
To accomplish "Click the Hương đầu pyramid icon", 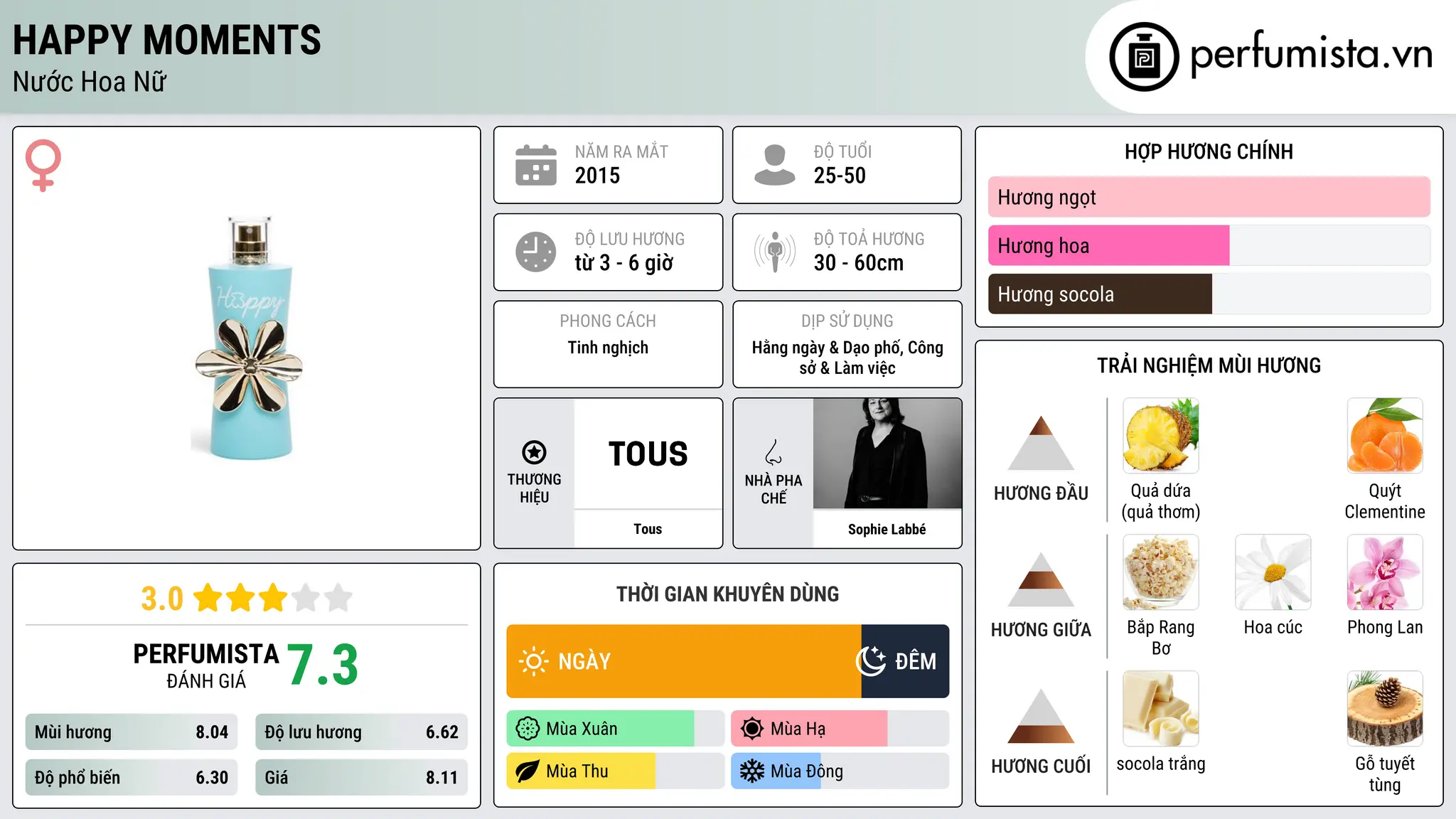I will click(x=1041, y=443).
